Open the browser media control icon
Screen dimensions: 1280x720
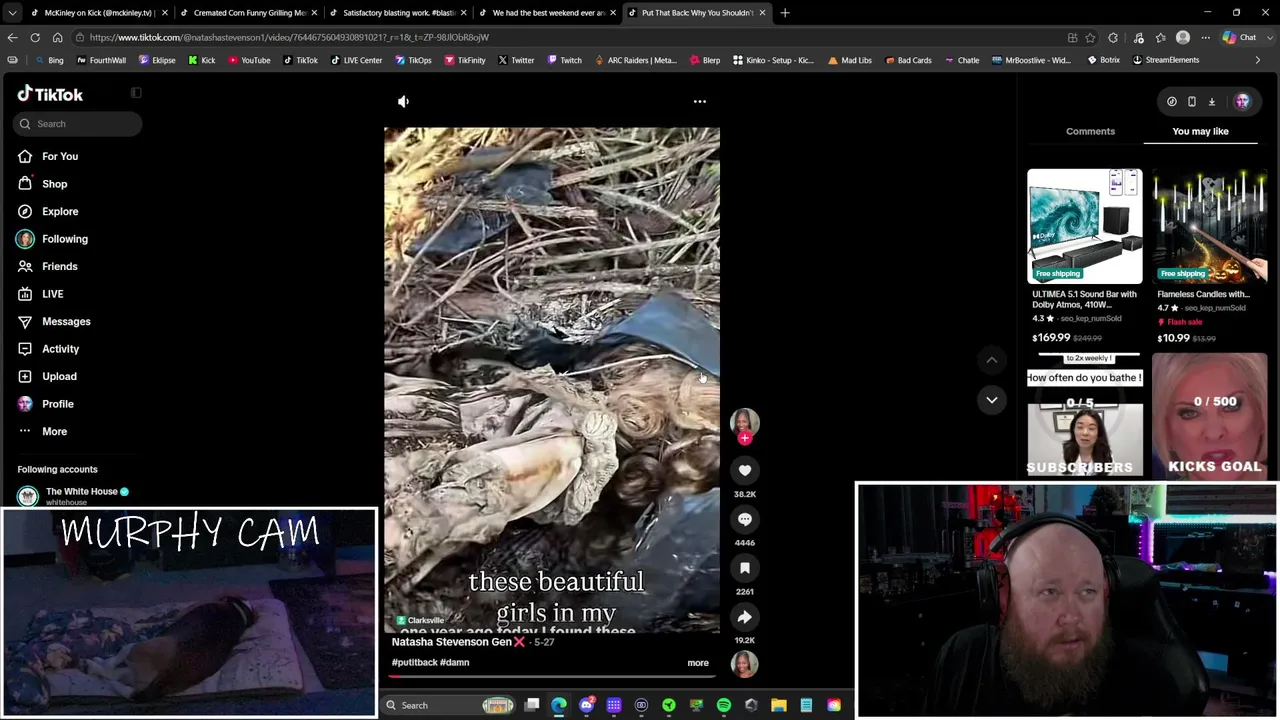pyautogui.click(x=1139, y=37)
